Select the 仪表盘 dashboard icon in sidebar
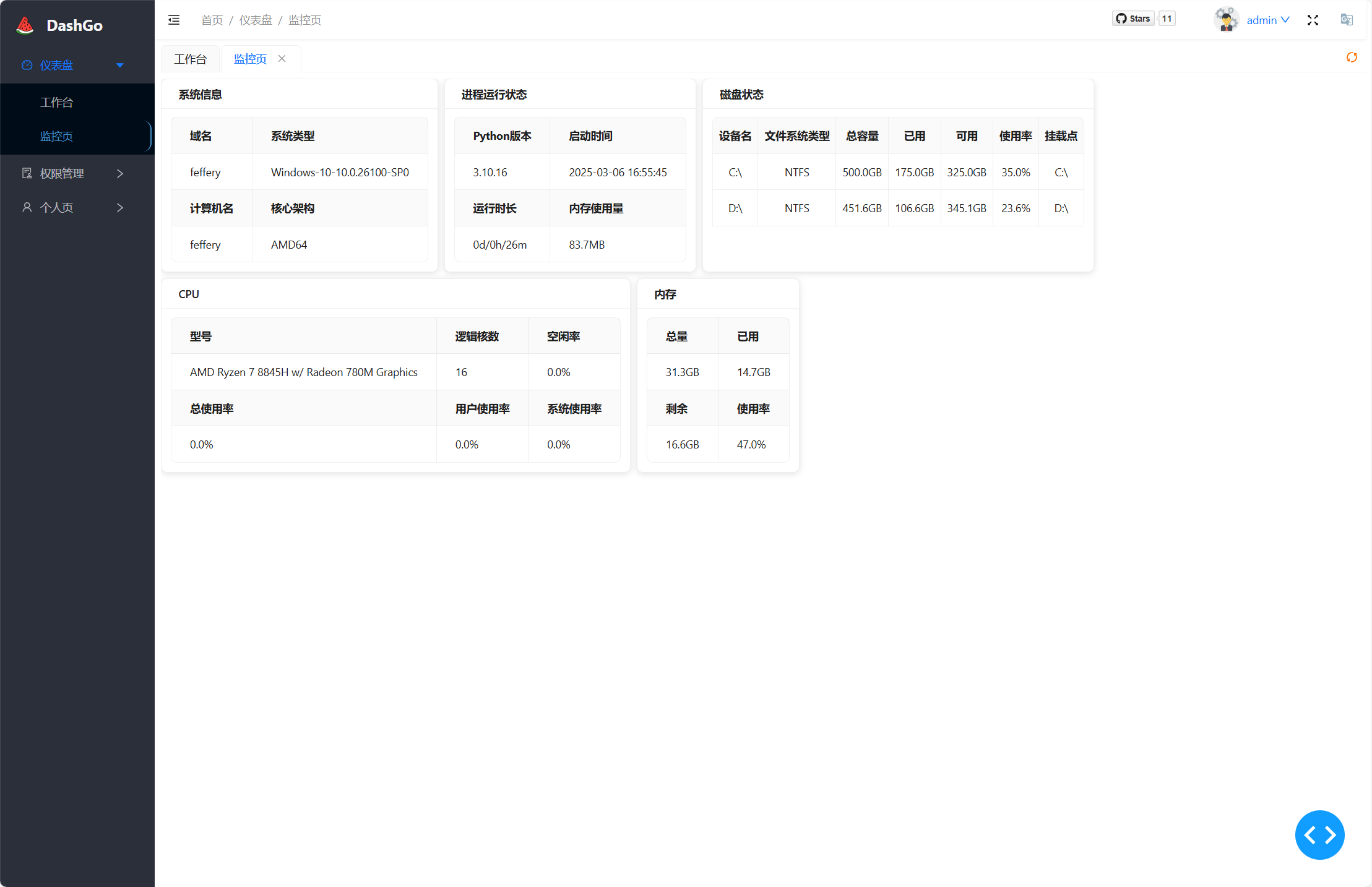 coord(27,65)
